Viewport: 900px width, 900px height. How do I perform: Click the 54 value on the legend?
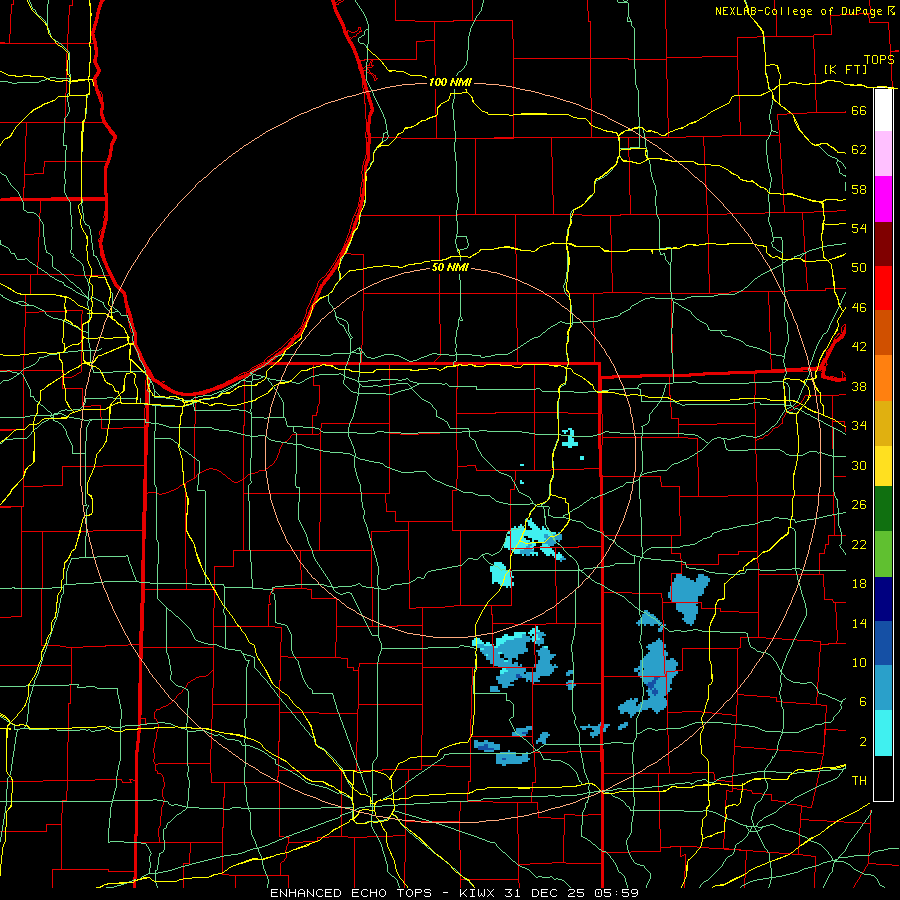pyautogui.click(x=859, y=228)
